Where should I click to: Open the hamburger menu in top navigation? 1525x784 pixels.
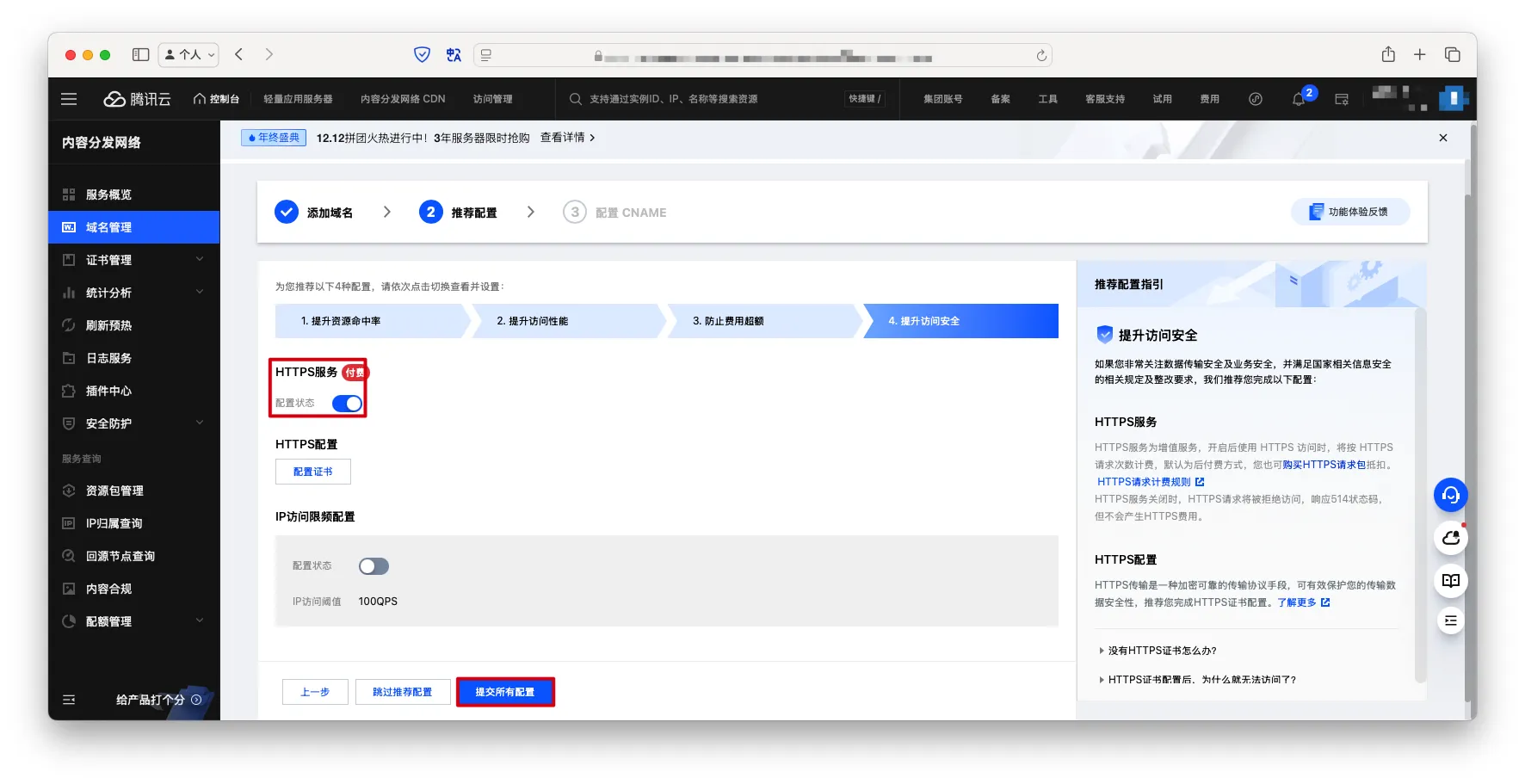(69, 99)
